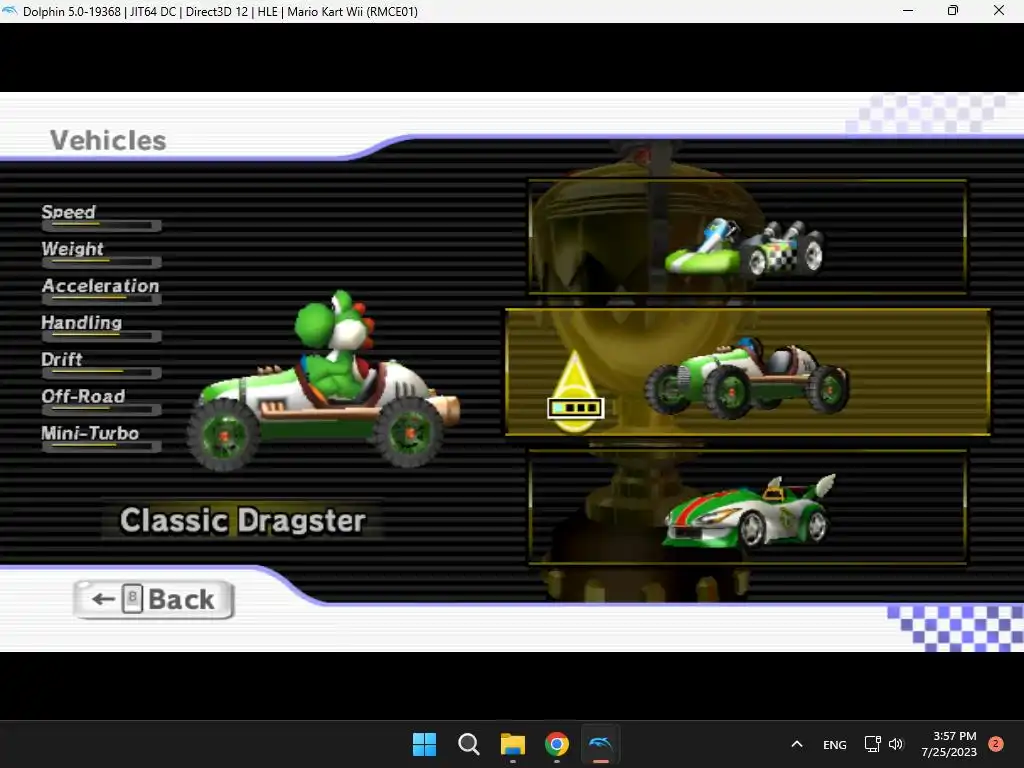Image resolution: width=1024 pixels, height=768 pixels.
Task: Open the clock and calendar flyout
Action: click(x=949, y=744)
